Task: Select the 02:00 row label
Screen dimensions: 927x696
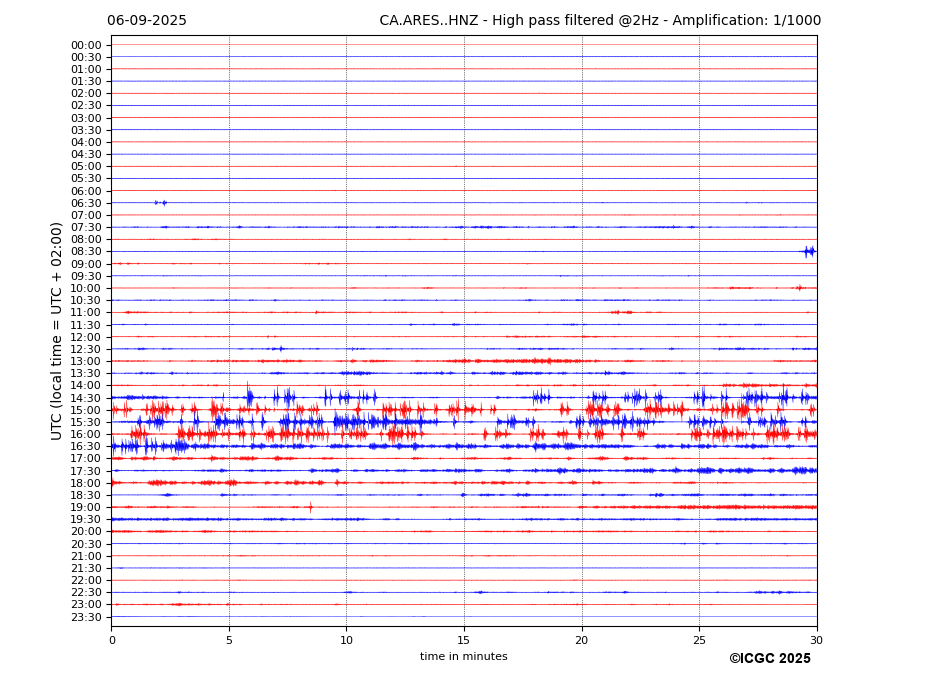Action: (86, 93)
